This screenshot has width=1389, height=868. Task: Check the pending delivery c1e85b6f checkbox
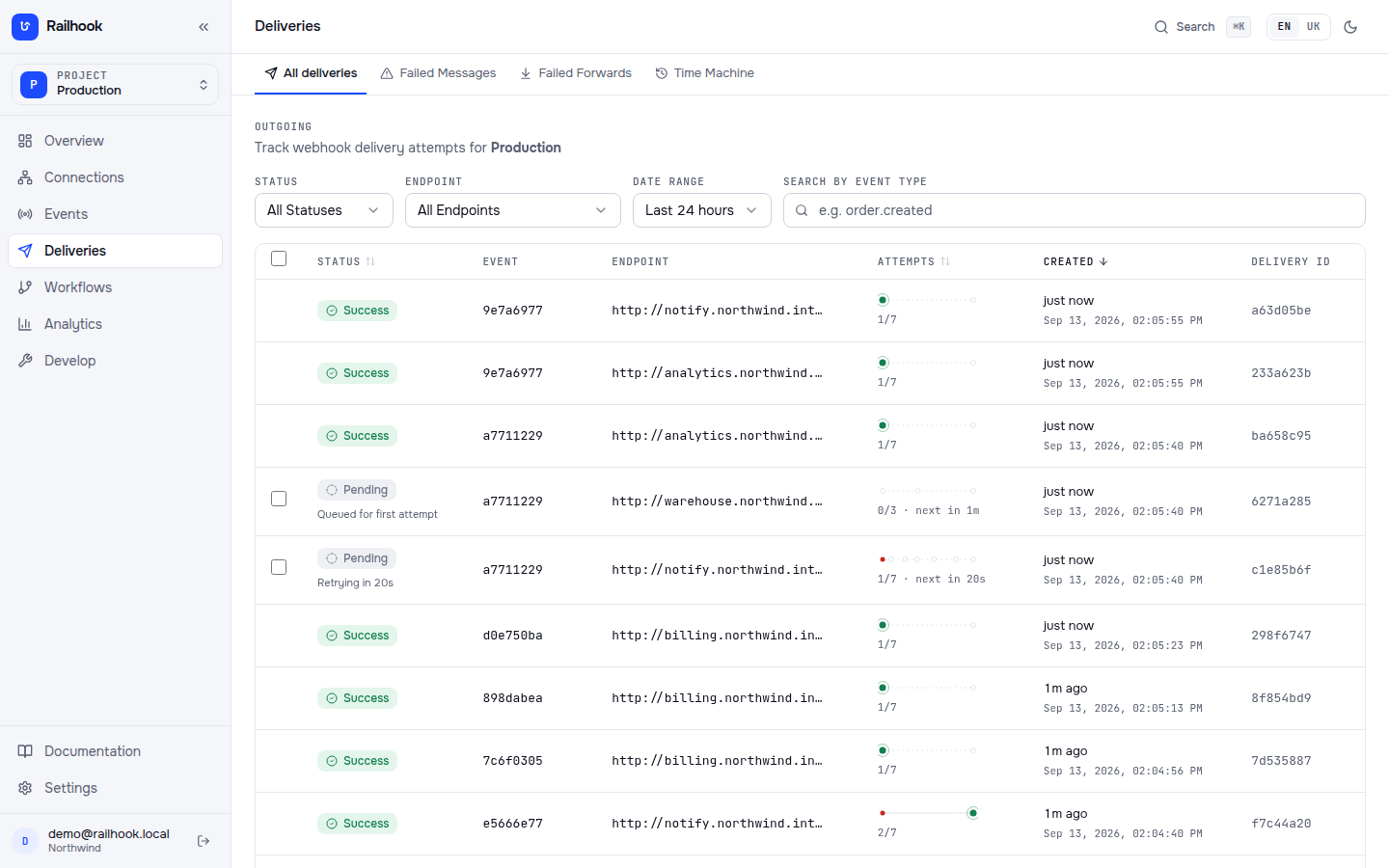279,567
